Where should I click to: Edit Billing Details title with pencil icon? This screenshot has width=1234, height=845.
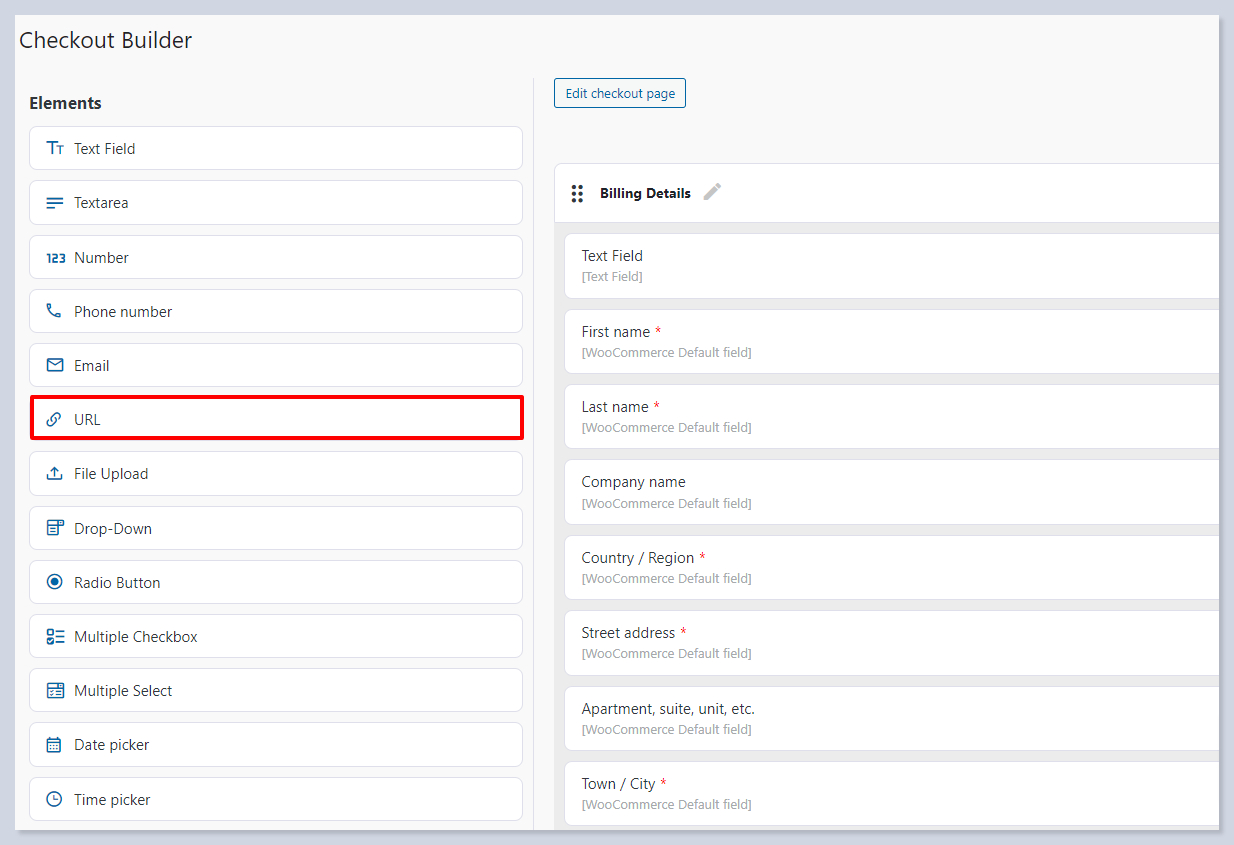pos(712,192)
